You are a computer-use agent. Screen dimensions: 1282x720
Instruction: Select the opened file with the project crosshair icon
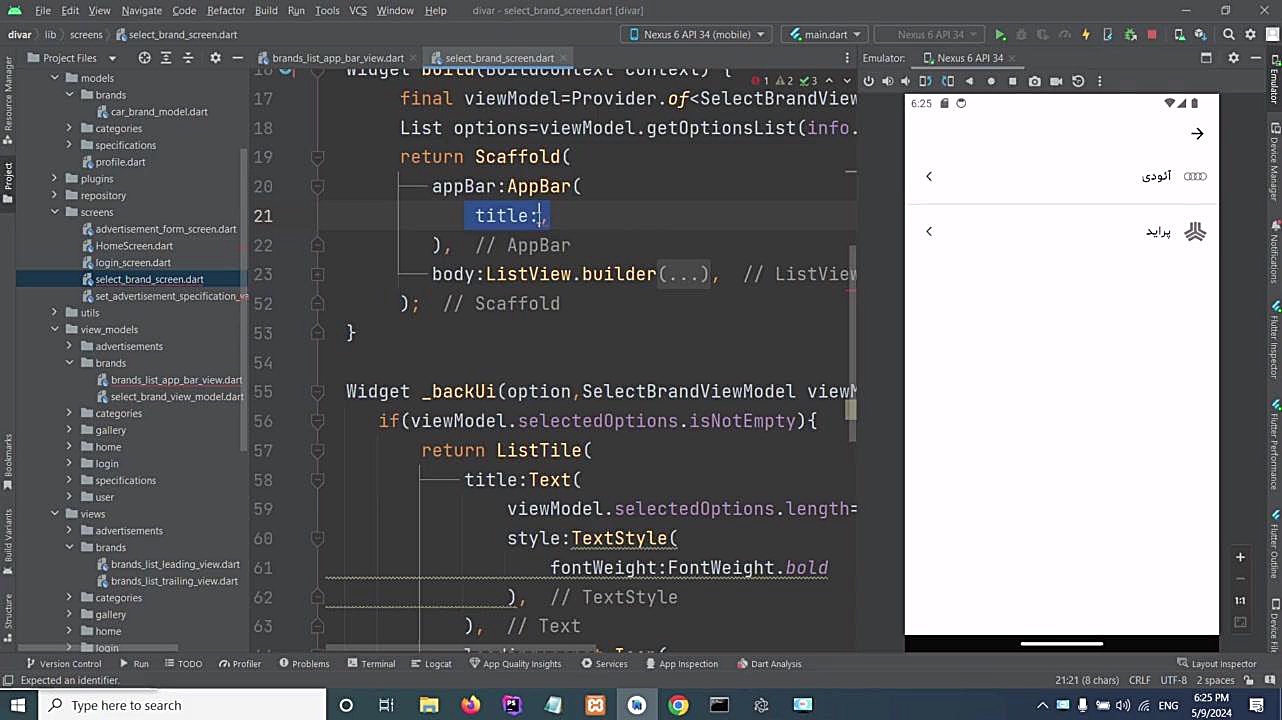pos(144,58)
